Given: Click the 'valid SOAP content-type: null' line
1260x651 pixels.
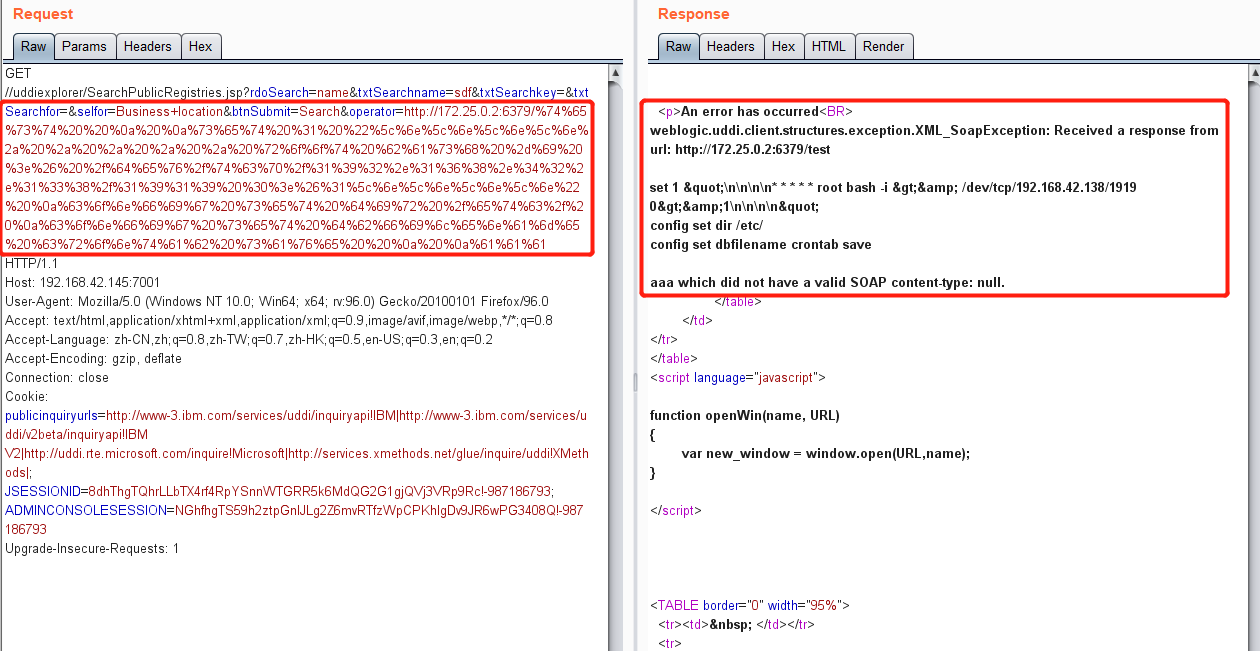Looking at the screenshot, I should (x=827, y=283).
